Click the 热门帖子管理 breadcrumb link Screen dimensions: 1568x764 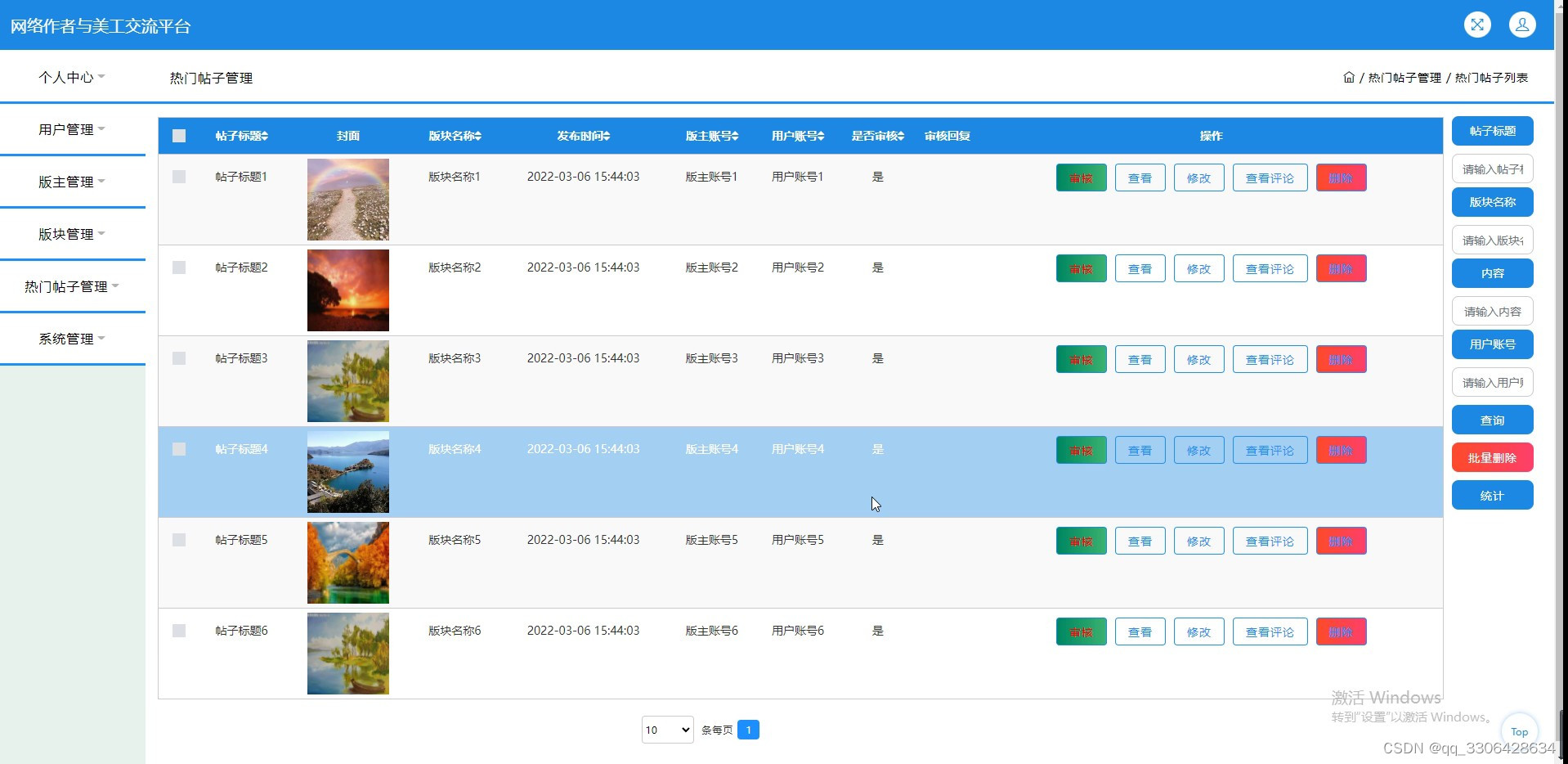(x=1404, y=78)
